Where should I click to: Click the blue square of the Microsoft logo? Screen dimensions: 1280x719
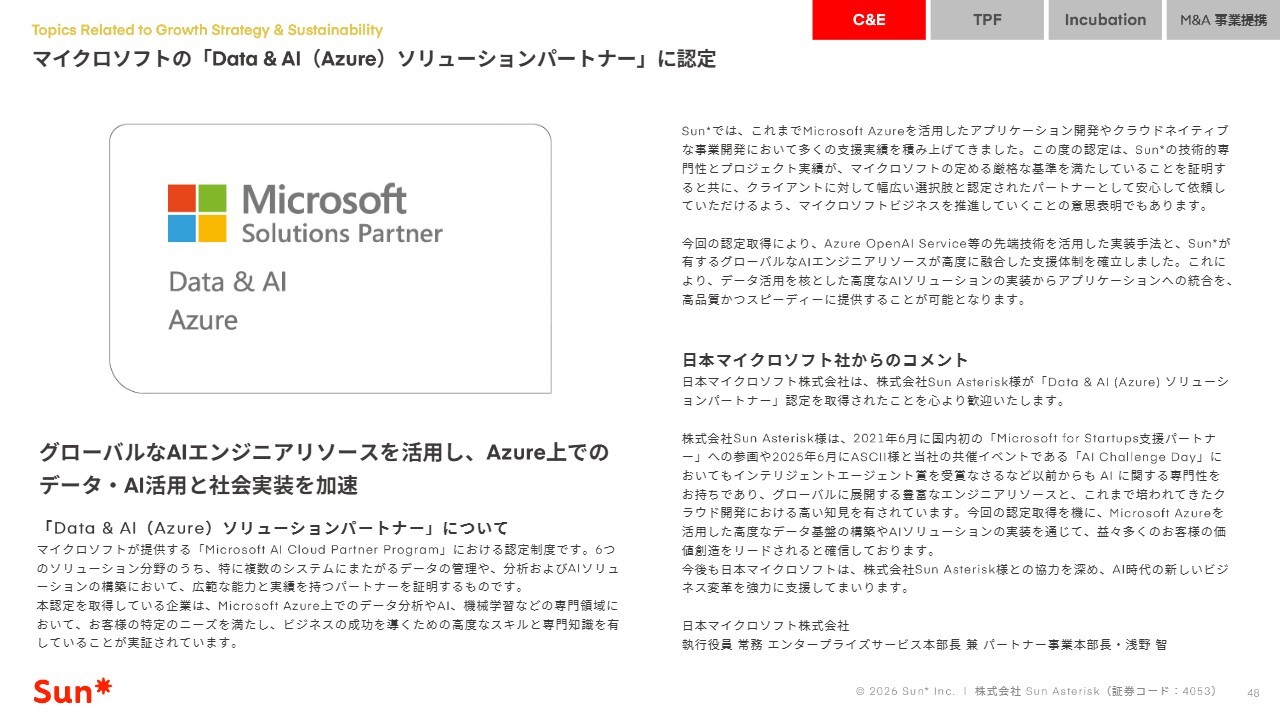click(182, 229)
